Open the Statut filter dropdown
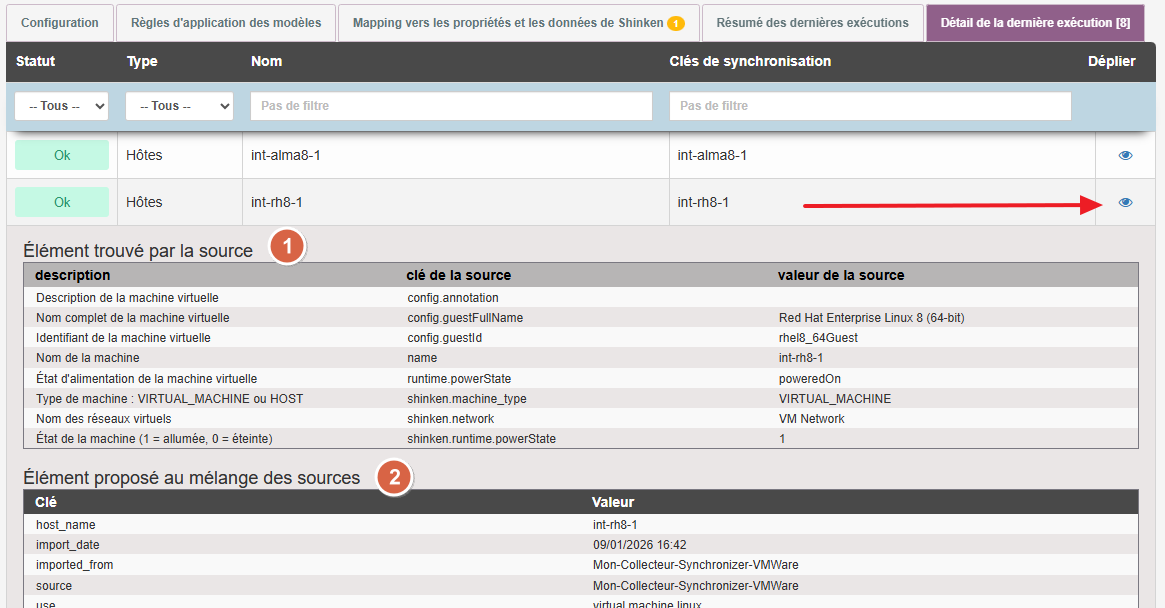1165x608 pixels. (61, 106)
